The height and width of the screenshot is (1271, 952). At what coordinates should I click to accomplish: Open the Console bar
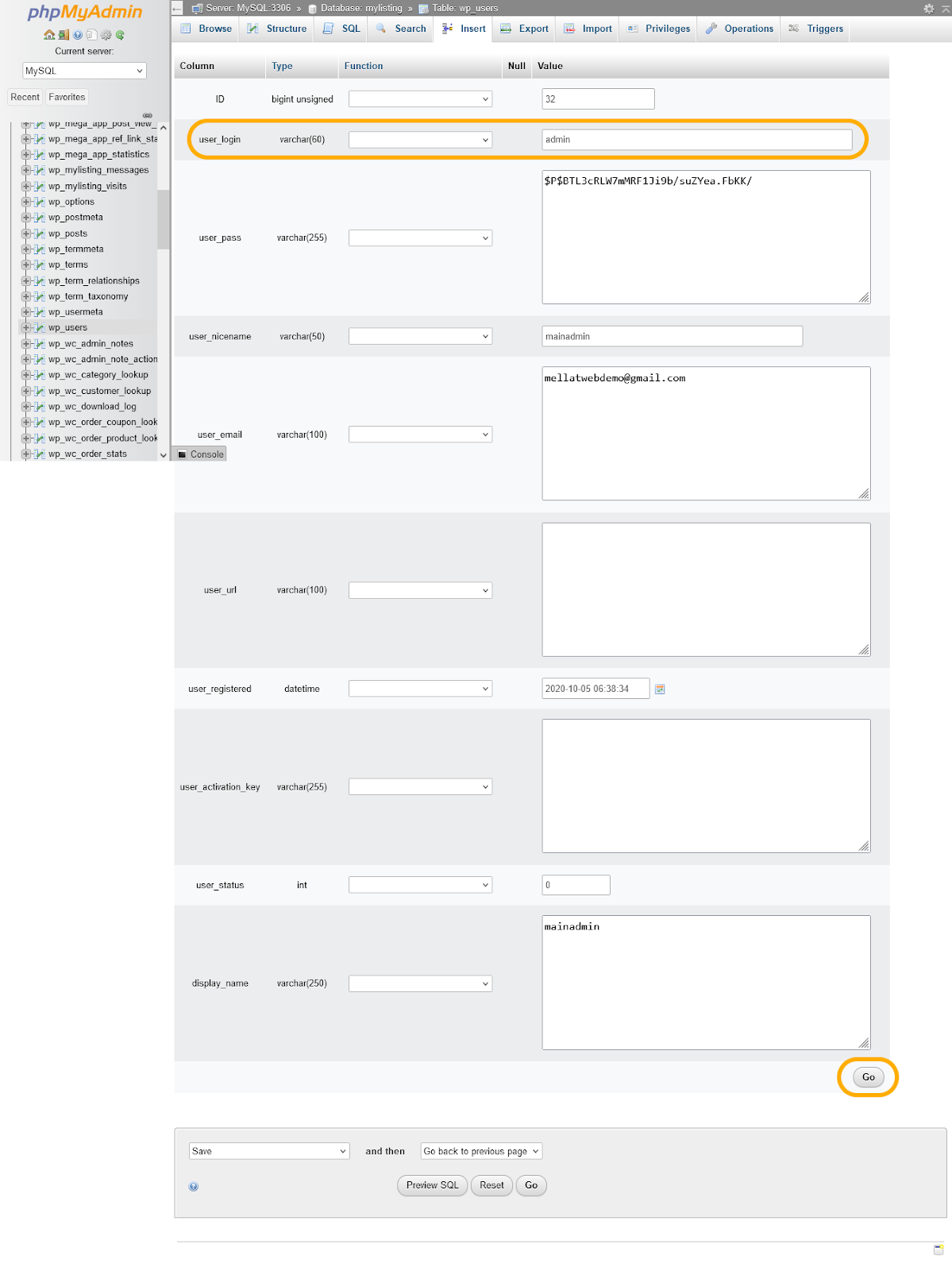(x=200, y=454)
